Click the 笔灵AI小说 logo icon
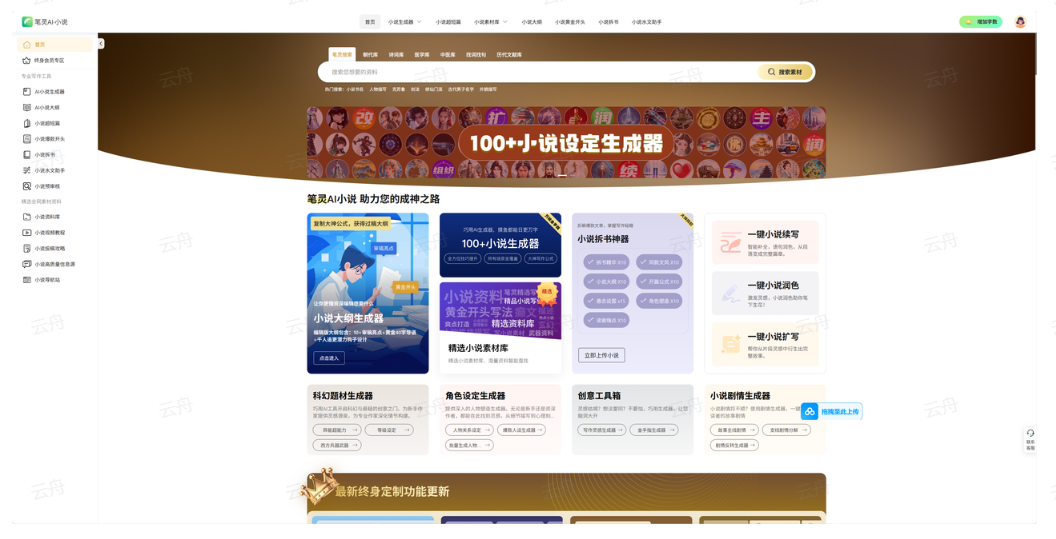 pos(27,22)
